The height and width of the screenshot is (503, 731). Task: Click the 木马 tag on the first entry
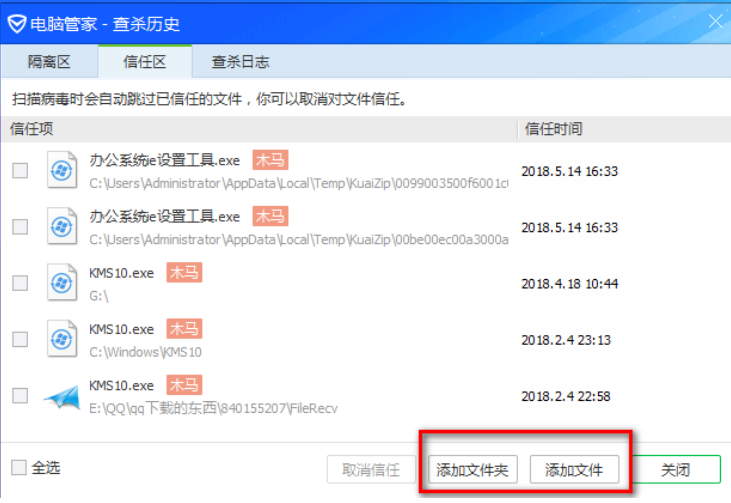(x=270, y=160)
